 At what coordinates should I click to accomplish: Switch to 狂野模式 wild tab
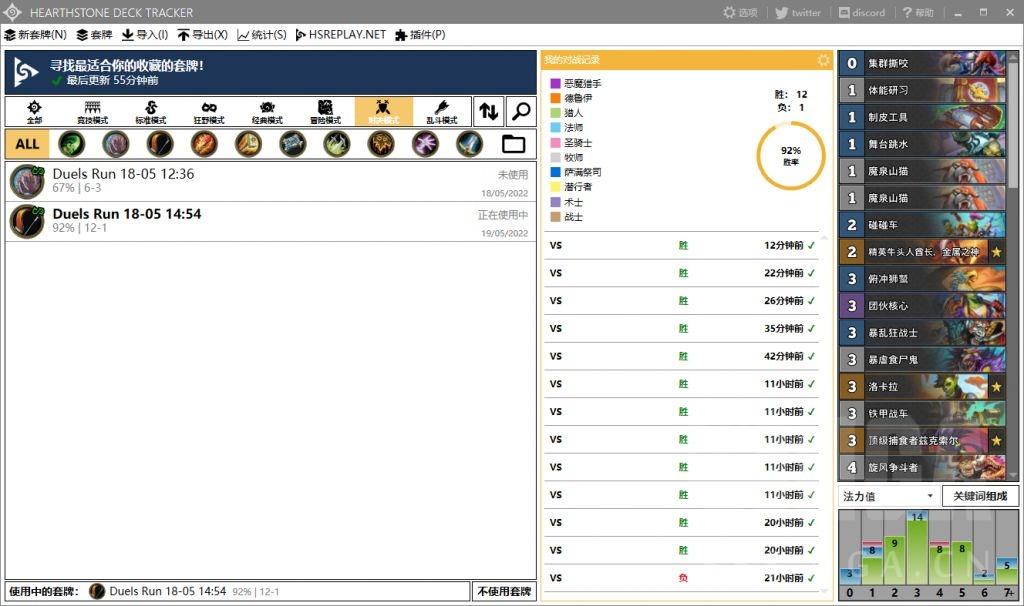click(208, 112)
